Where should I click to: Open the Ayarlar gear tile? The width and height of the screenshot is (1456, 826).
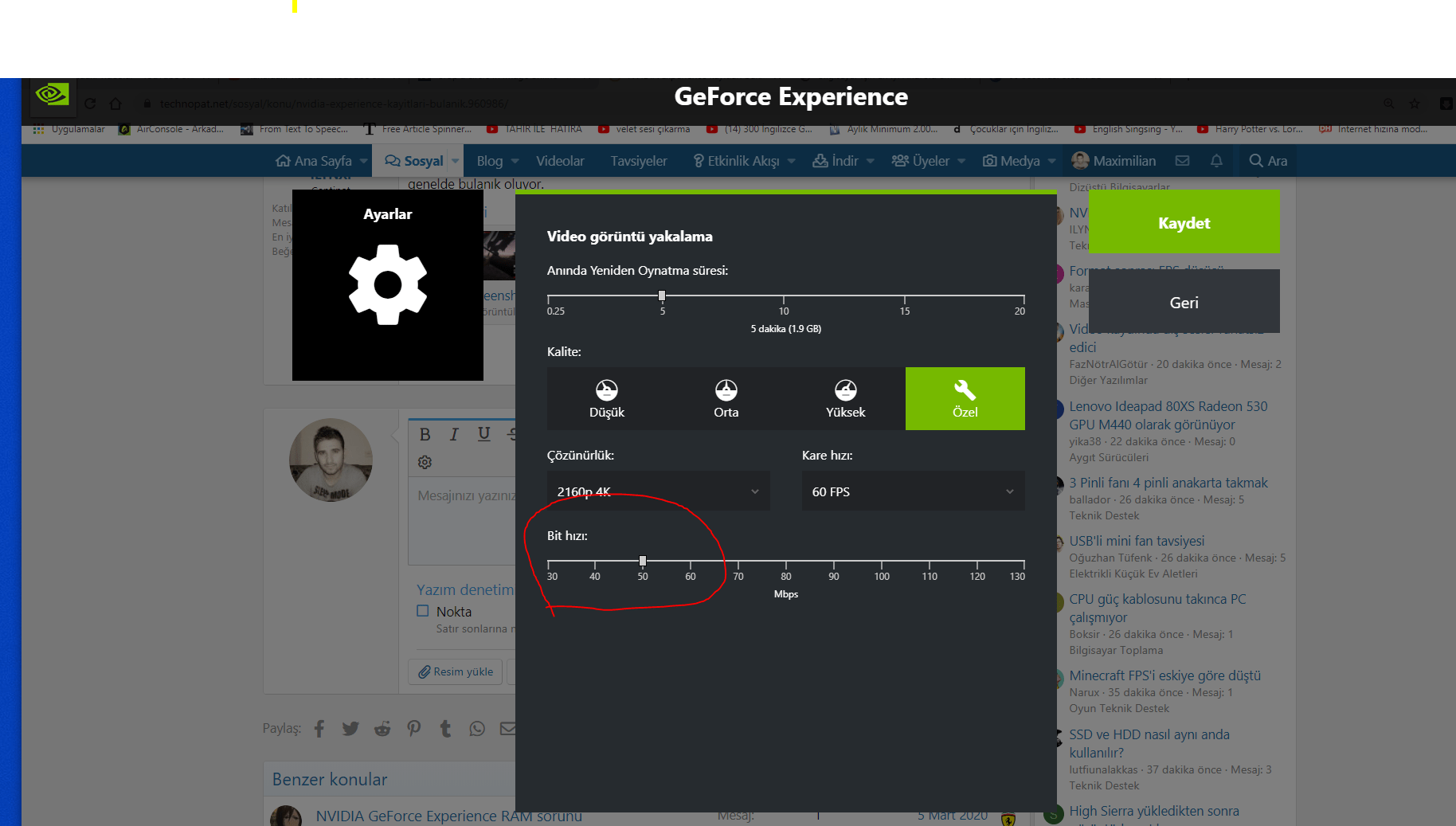pos(388,285)
